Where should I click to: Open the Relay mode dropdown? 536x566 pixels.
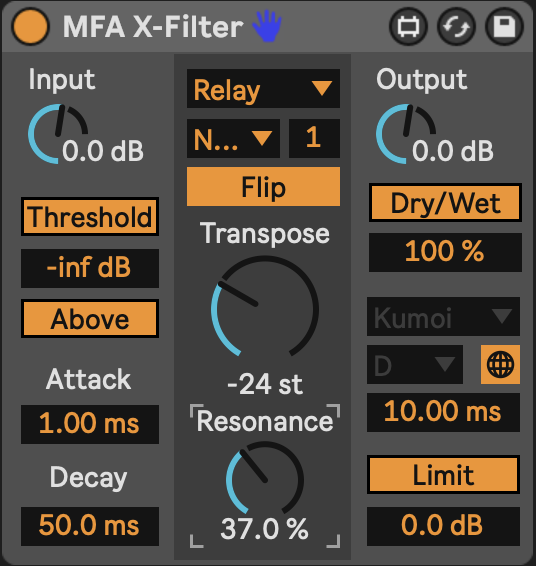[x=263, y=88]
